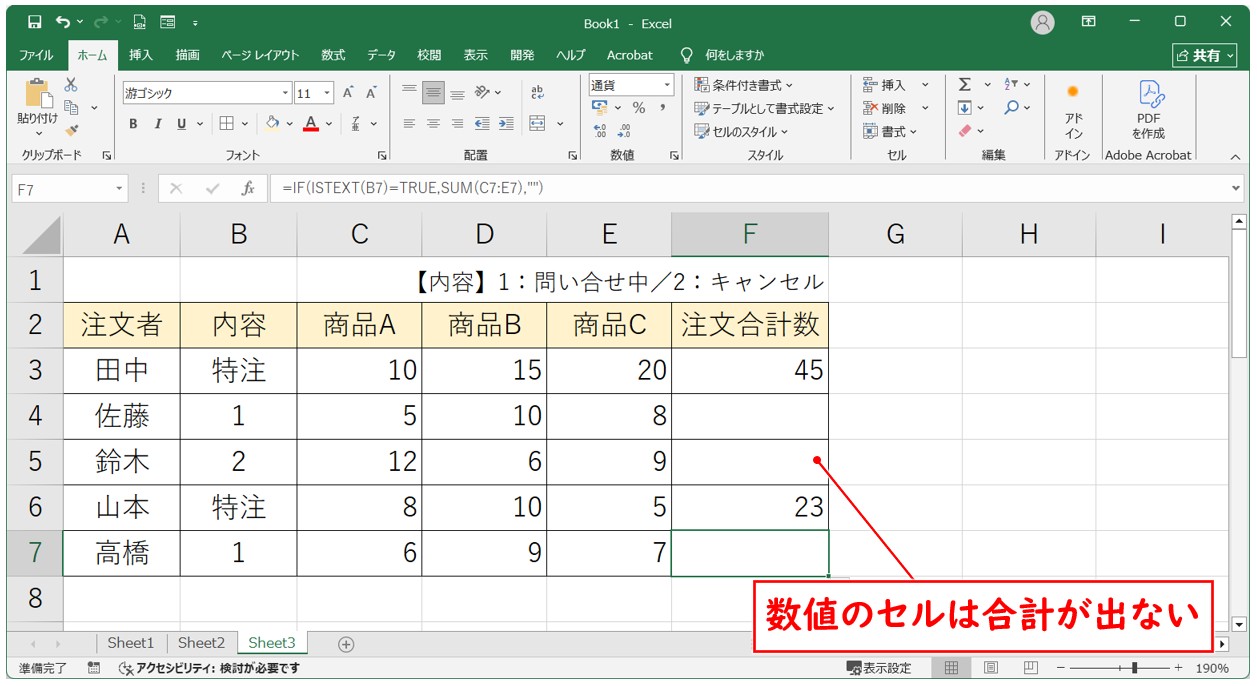Select cell F3 showing 45
Viewport: 1257px width, 686px height.
tap(749, 370)
